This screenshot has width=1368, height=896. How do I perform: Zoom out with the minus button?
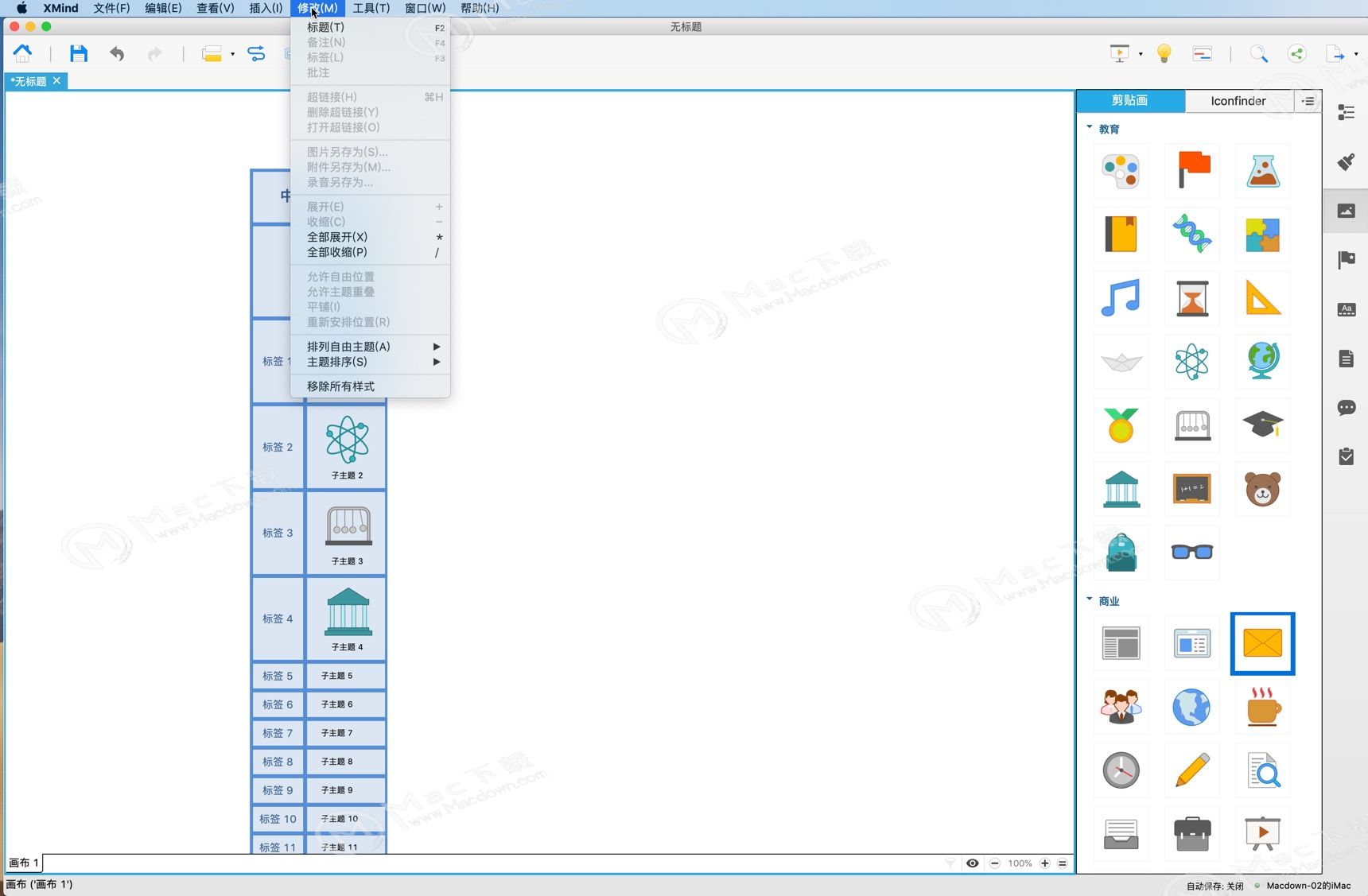995,863
